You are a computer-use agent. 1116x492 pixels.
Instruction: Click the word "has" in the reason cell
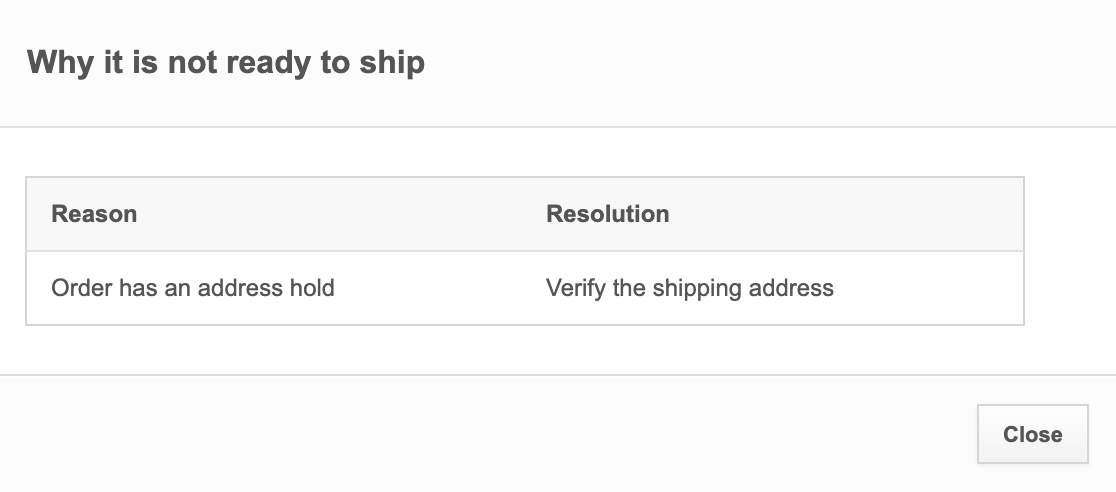point(137,289)
